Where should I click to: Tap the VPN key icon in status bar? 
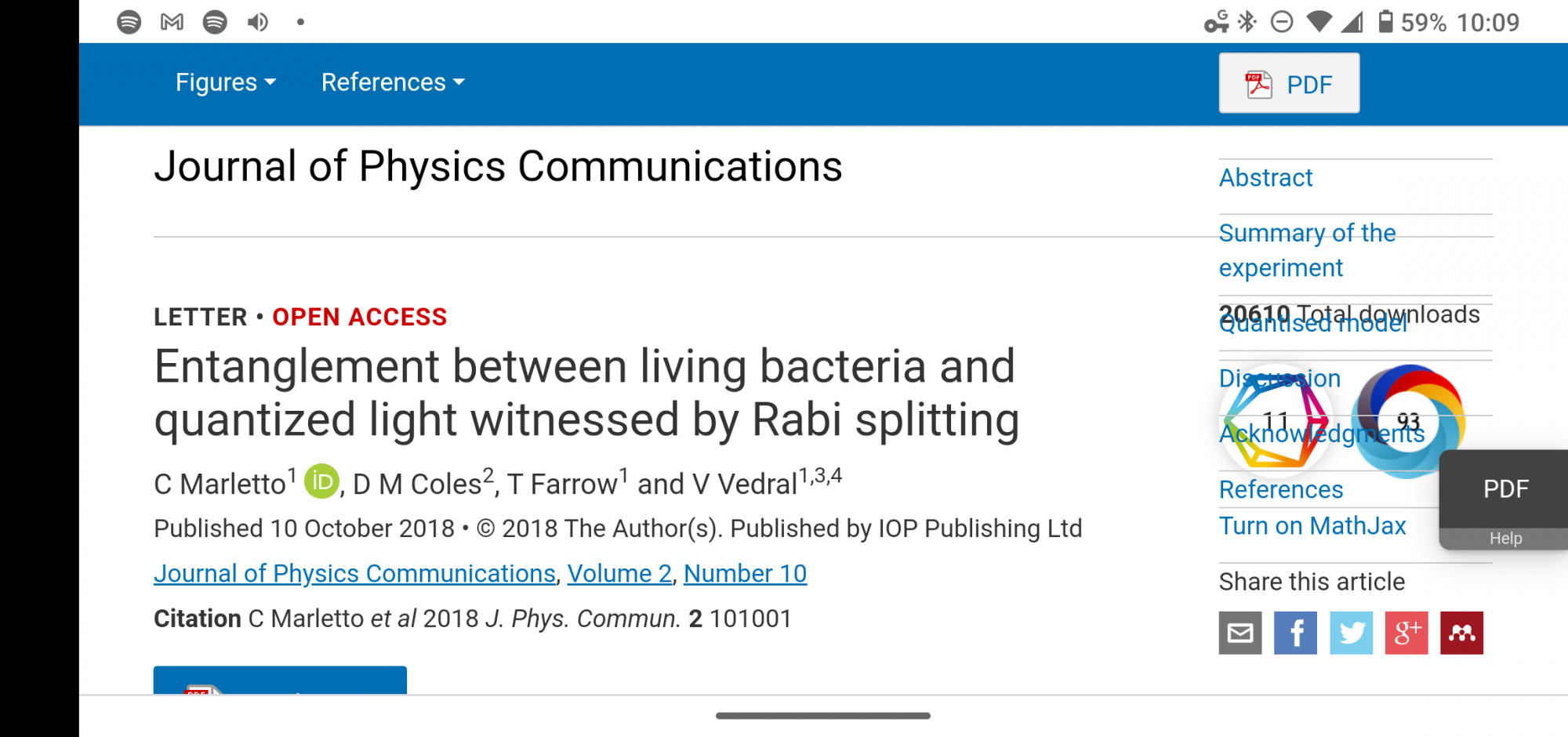(1217, 22)
